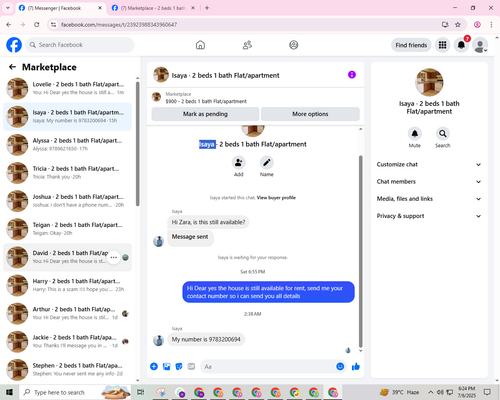The width and height of the screenshot is (500, 400).
Task: Switch to the Marketplace browser tab
Action: (152, 8)
